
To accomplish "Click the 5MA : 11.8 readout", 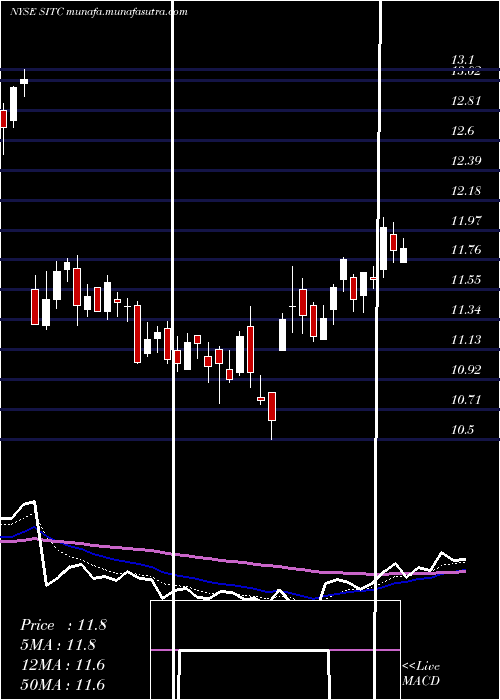I will [58, 645].
